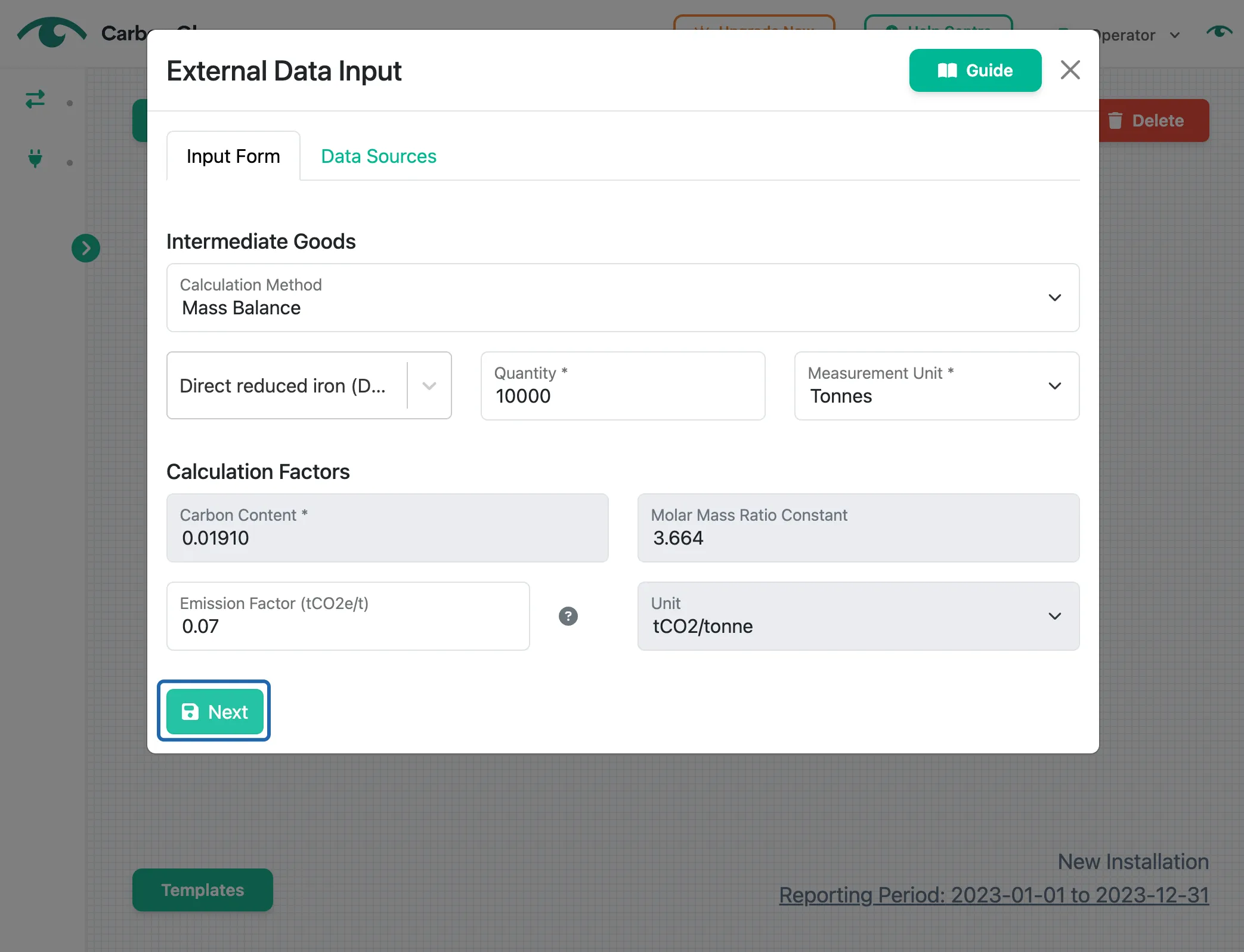This screenshot has width=1244, height=952.
Task: Close the External Data Input dialog
Action: [1070, 70]
